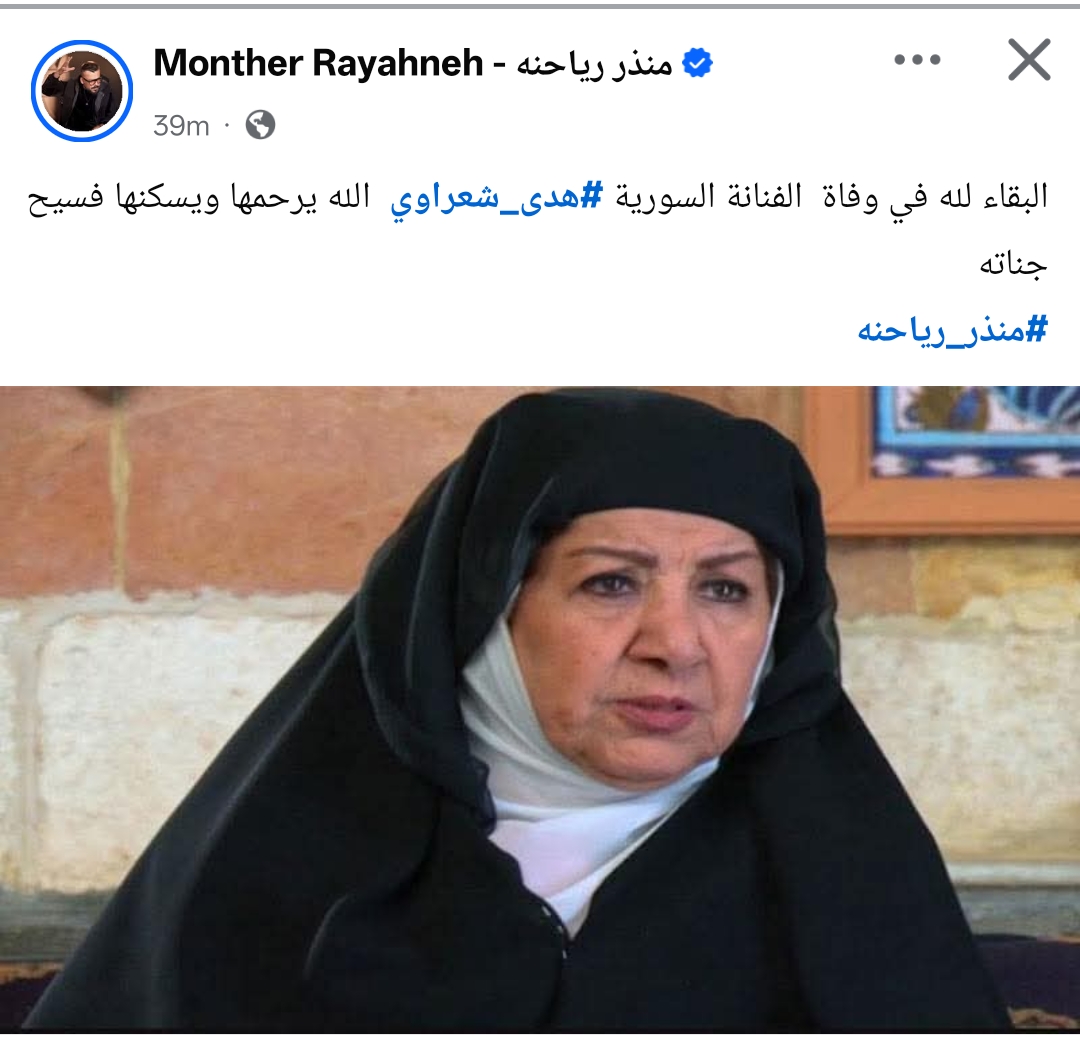Visit the Monther Rayahneh page name
Image resolution: width=1080 pixels, height=1044 pixels.
click(x=318, y=63)
